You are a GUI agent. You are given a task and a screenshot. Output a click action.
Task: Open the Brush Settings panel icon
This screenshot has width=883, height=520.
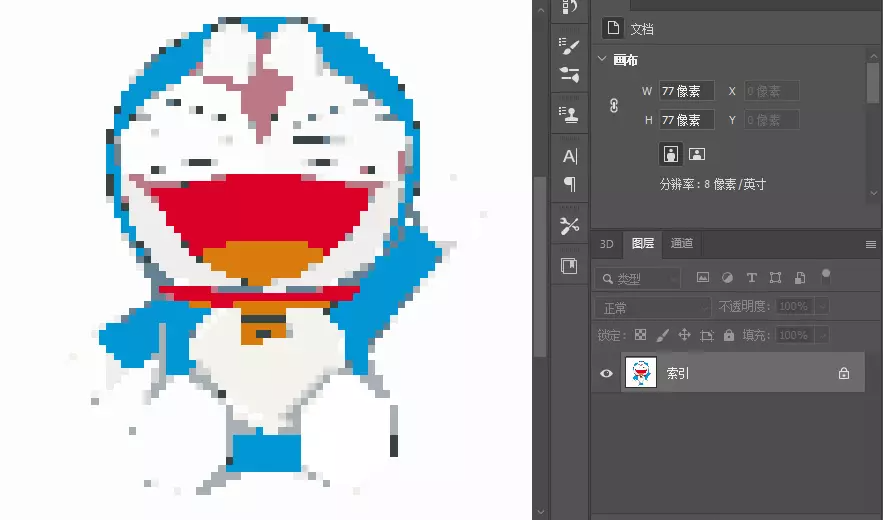pyautogui.click(x=569, y=74)
